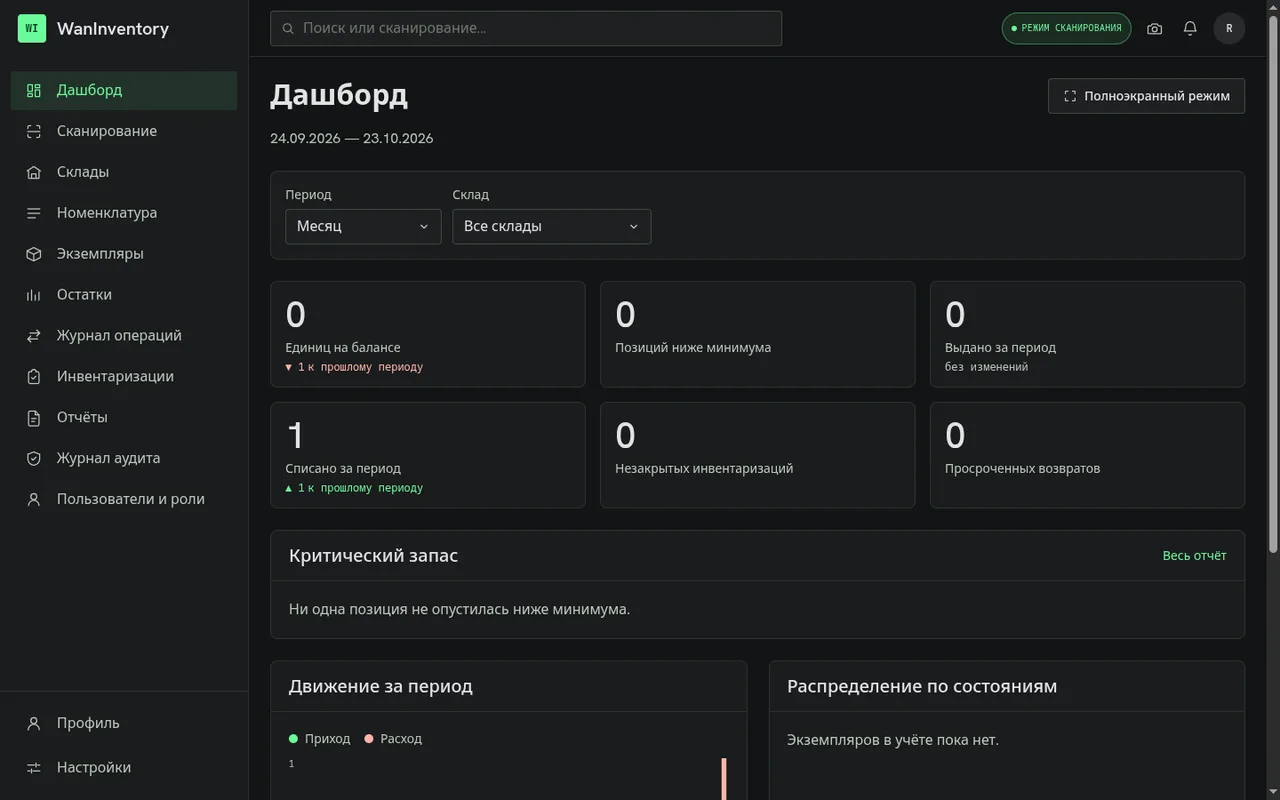
Task: Open notifications bell icon
Action: click(1190, 28)
